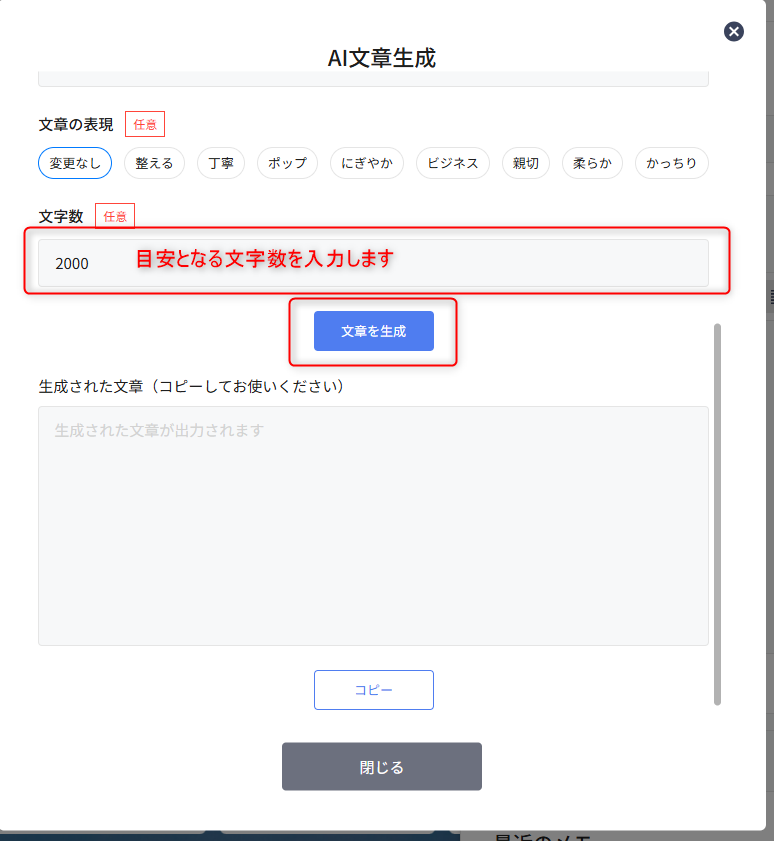The image size is (774, 841).
Task: Choose the 整える expression option
Action: pos(154,163)
